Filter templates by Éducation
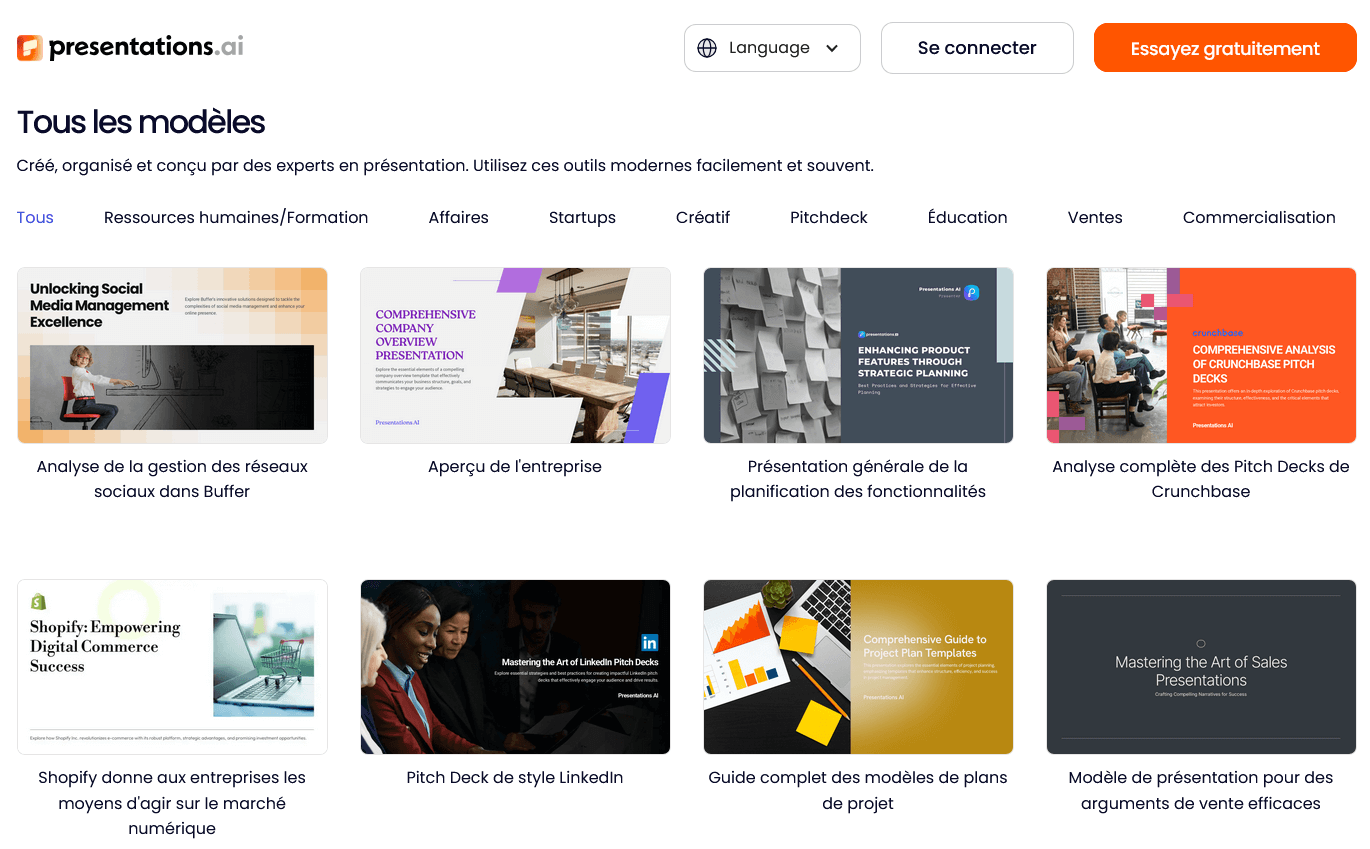The height and width of the screenshot is (849, 1370). click(967, 217)
